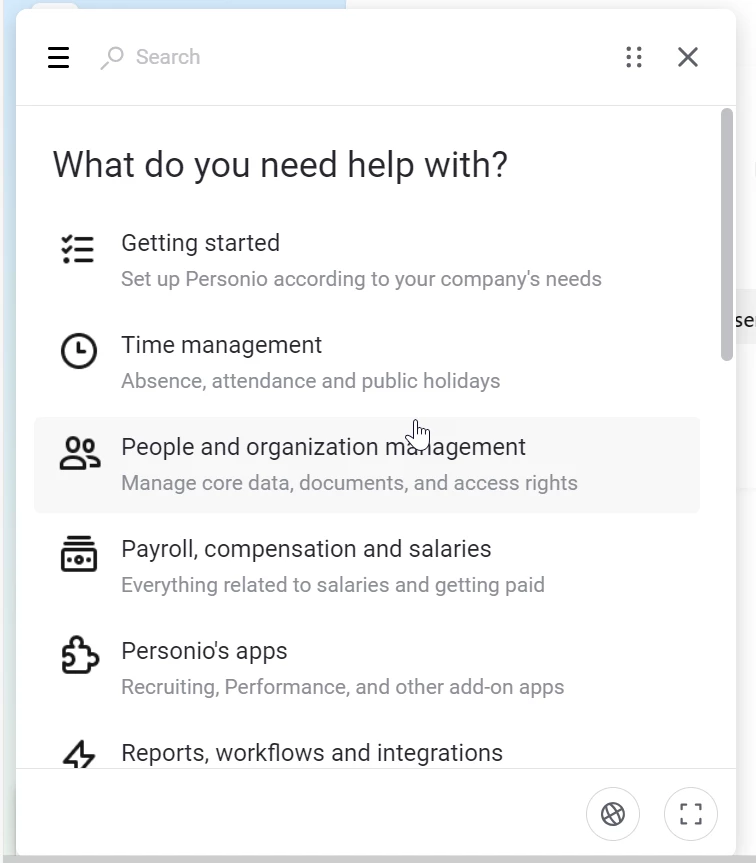Click the checklist icon beside Getting started
756x863 pixels.
(x=78, y=249)
